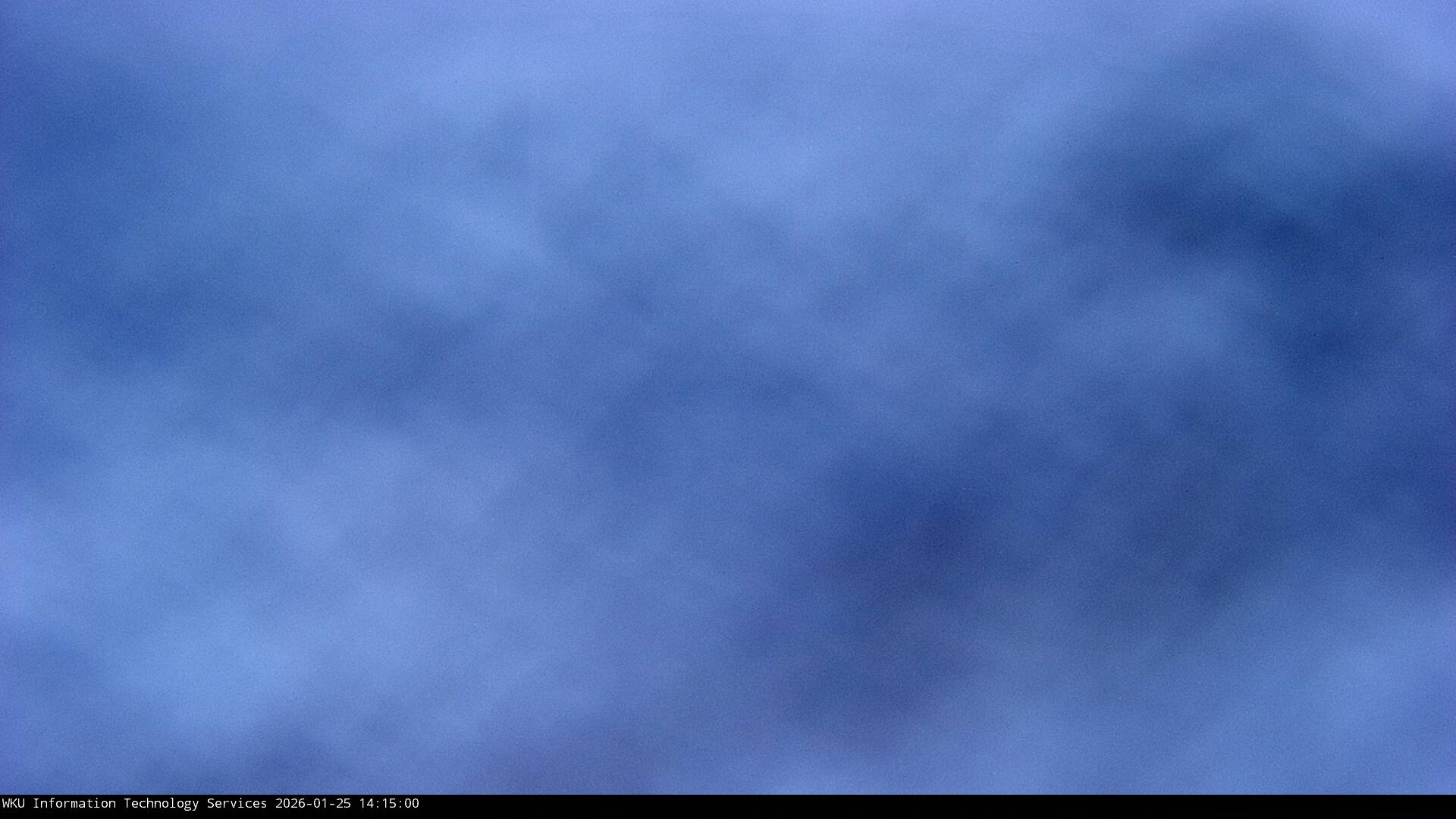Screen dimensions: 1456x819
Task: Click the year '2026' in the date
Action: (290, 804)
